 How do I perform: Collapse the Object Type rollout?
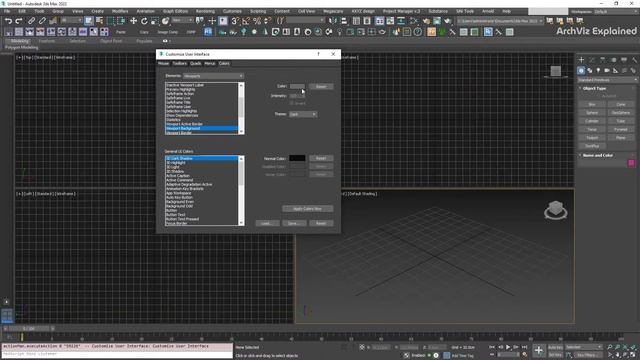[x=594, y=88]
